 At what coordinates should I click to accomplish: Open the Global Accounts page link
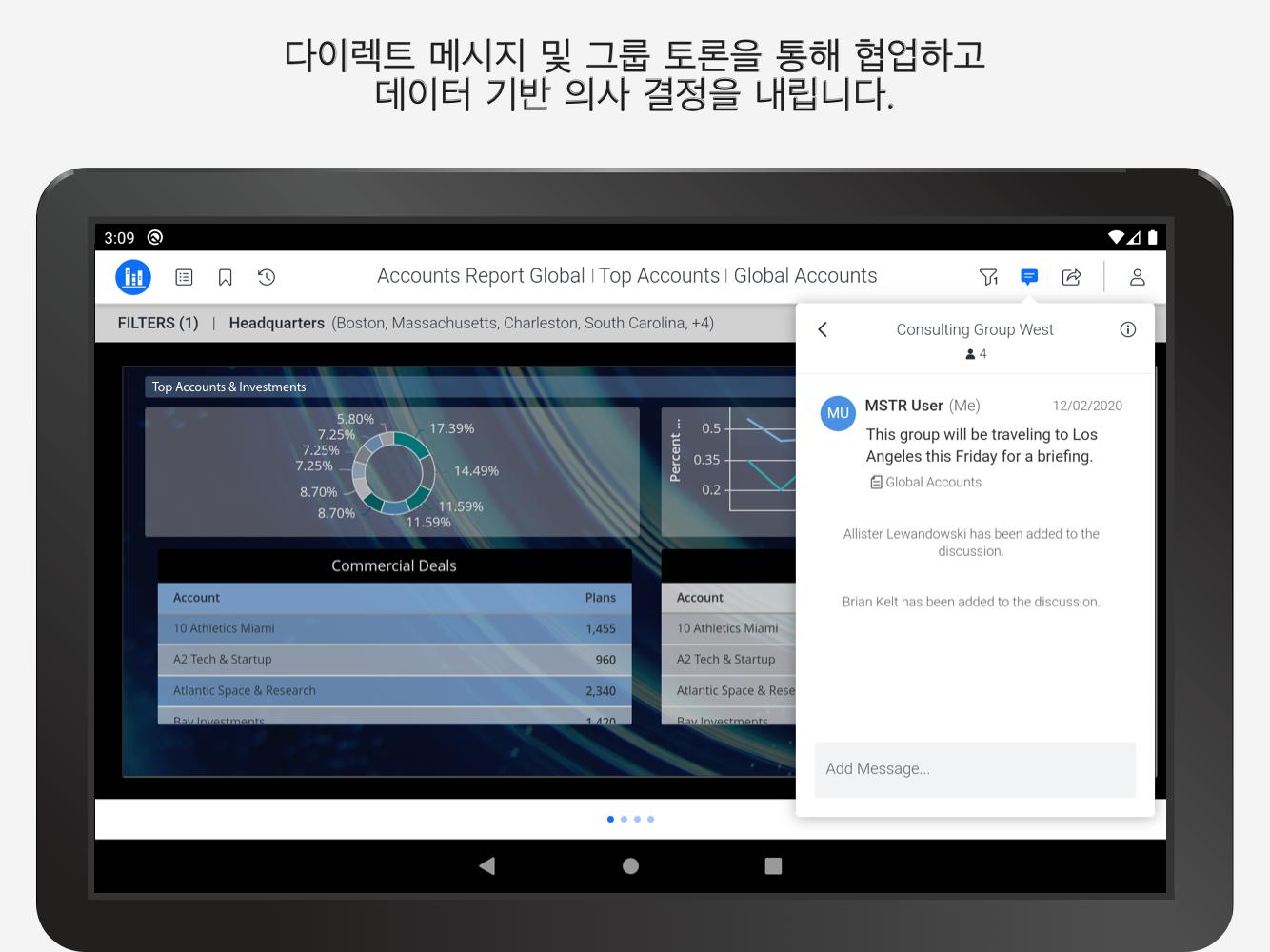[926, 483]
